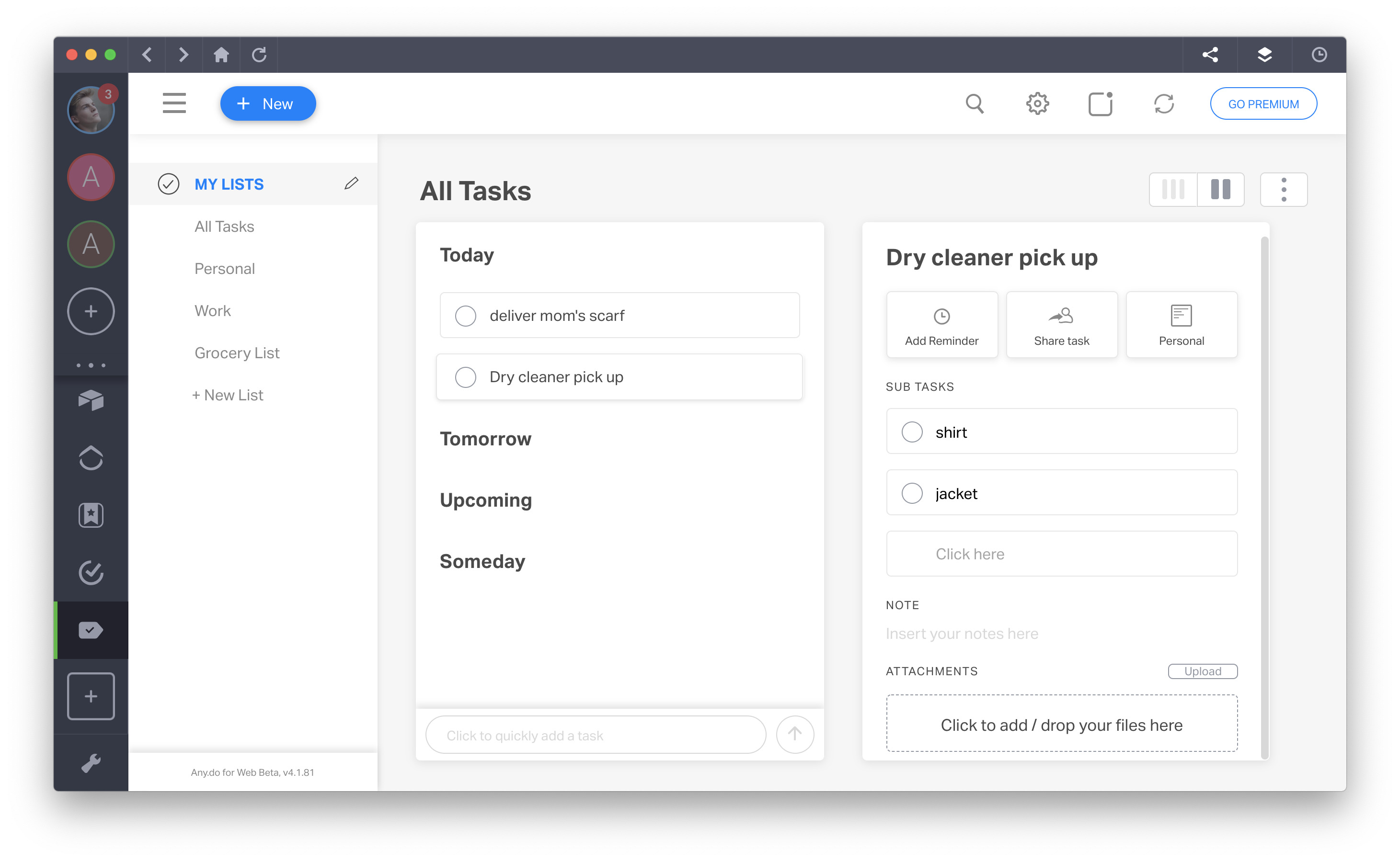
Task: Click the search icon in toolbar
Action: click(x=975, y=103)
